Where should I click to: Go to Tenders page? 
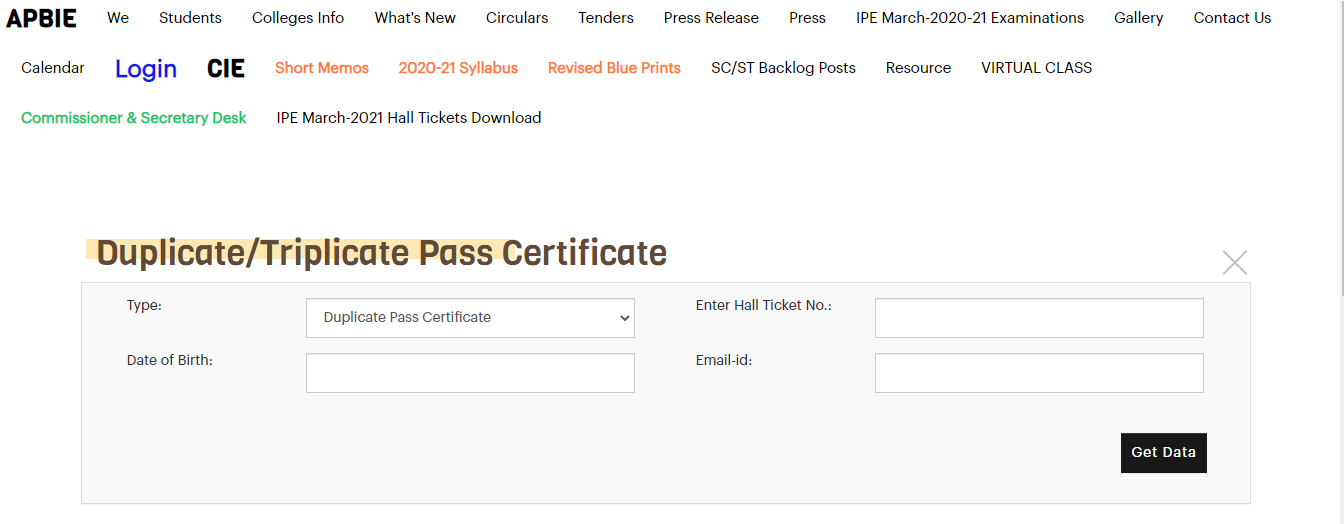pos(606,18)
